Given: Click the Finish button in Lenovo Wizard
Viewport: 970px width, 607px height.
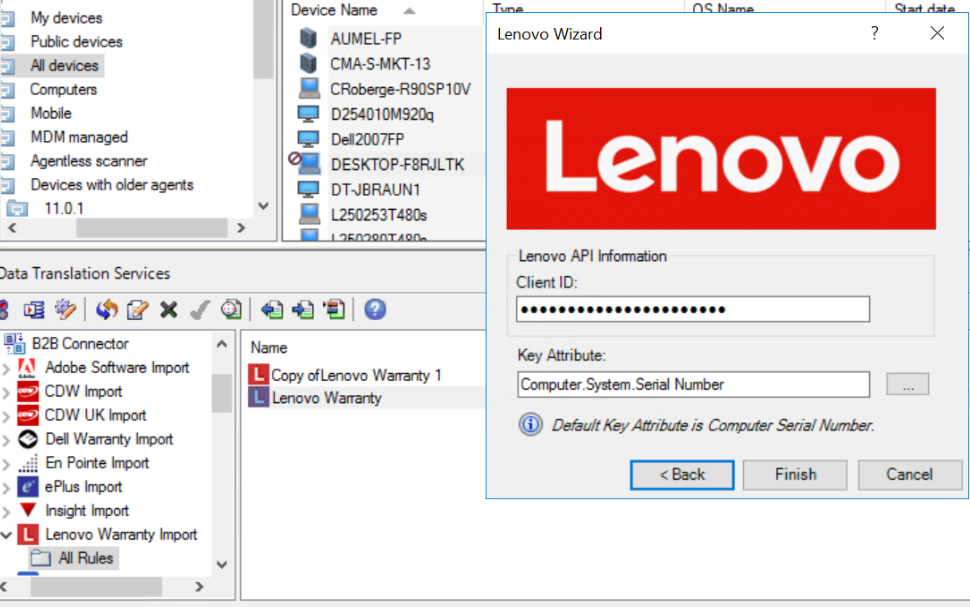Looking at the screenshot, I should tap(795, 475).
